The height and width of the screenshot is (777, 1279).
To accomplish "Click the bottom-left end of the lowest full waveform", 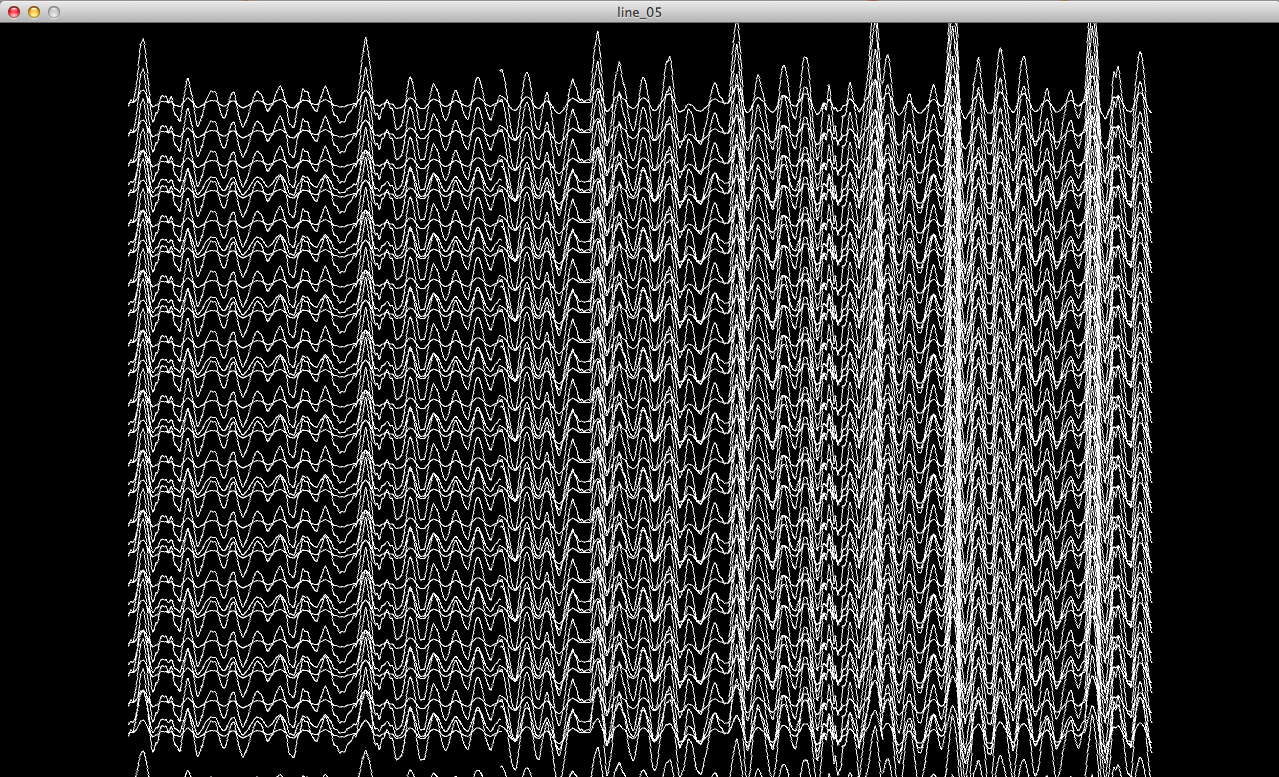I will coord(131,737).
